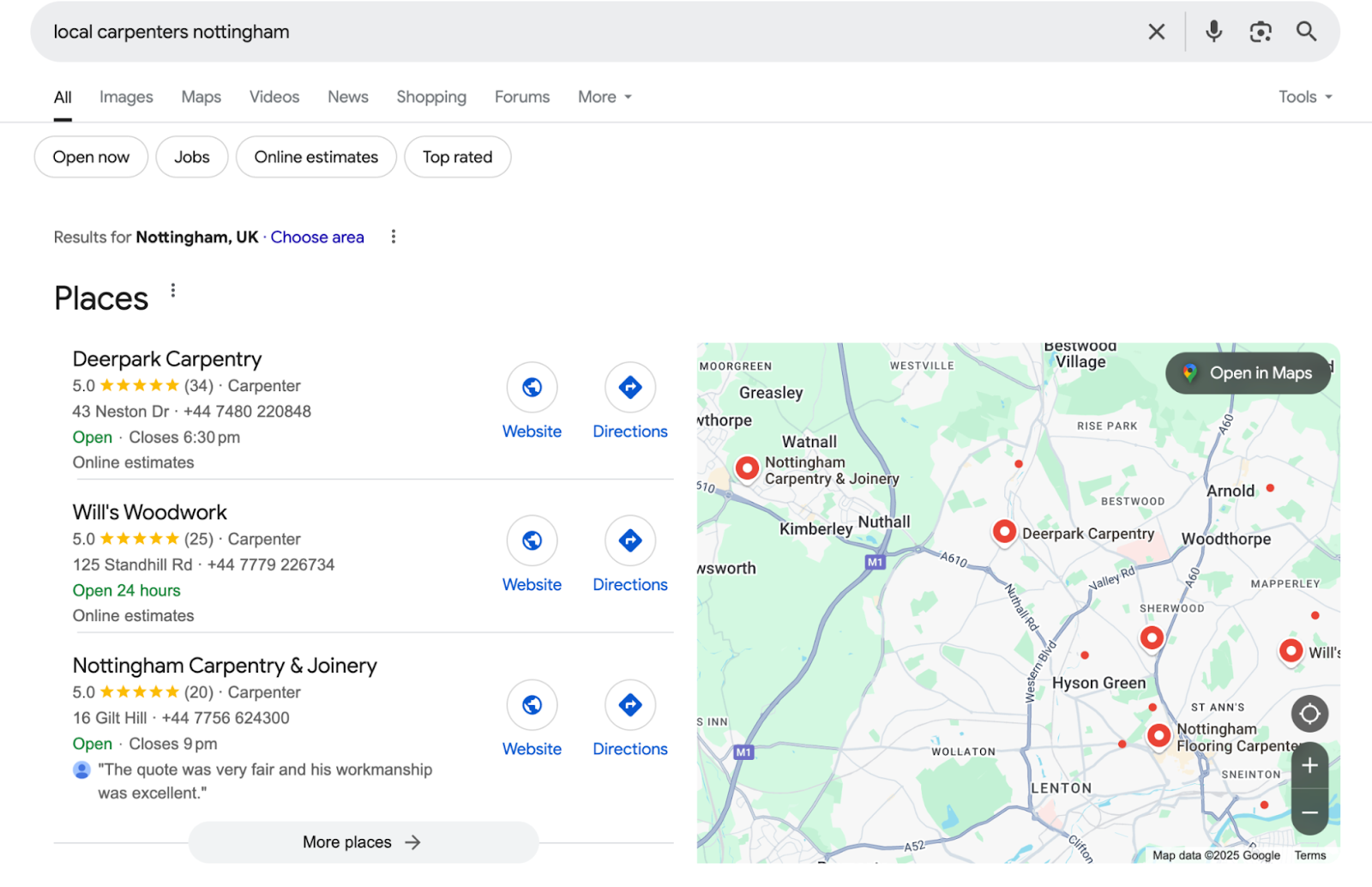Select the Deerpark Carpentry map pin

[1004, 532]
